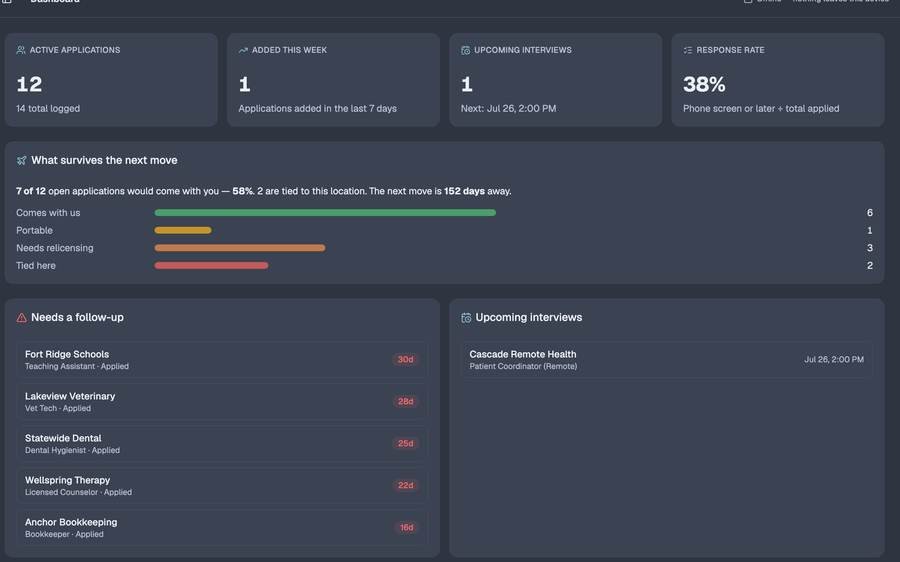The width and height of the screenshot is (900, 562).
Task: Click the ACTIVE APPLICATIONS card title
Action: click(75, 50)
